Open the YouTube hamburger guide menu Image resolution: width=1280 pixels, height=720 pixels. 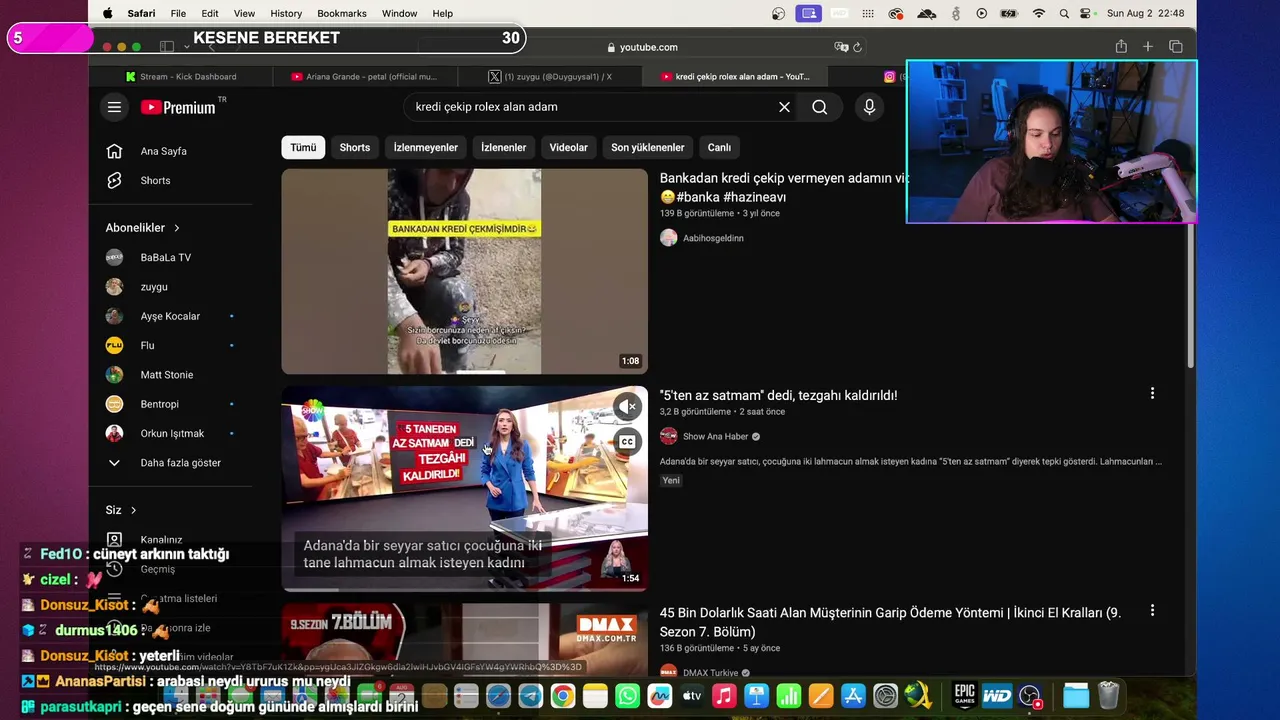115,107
